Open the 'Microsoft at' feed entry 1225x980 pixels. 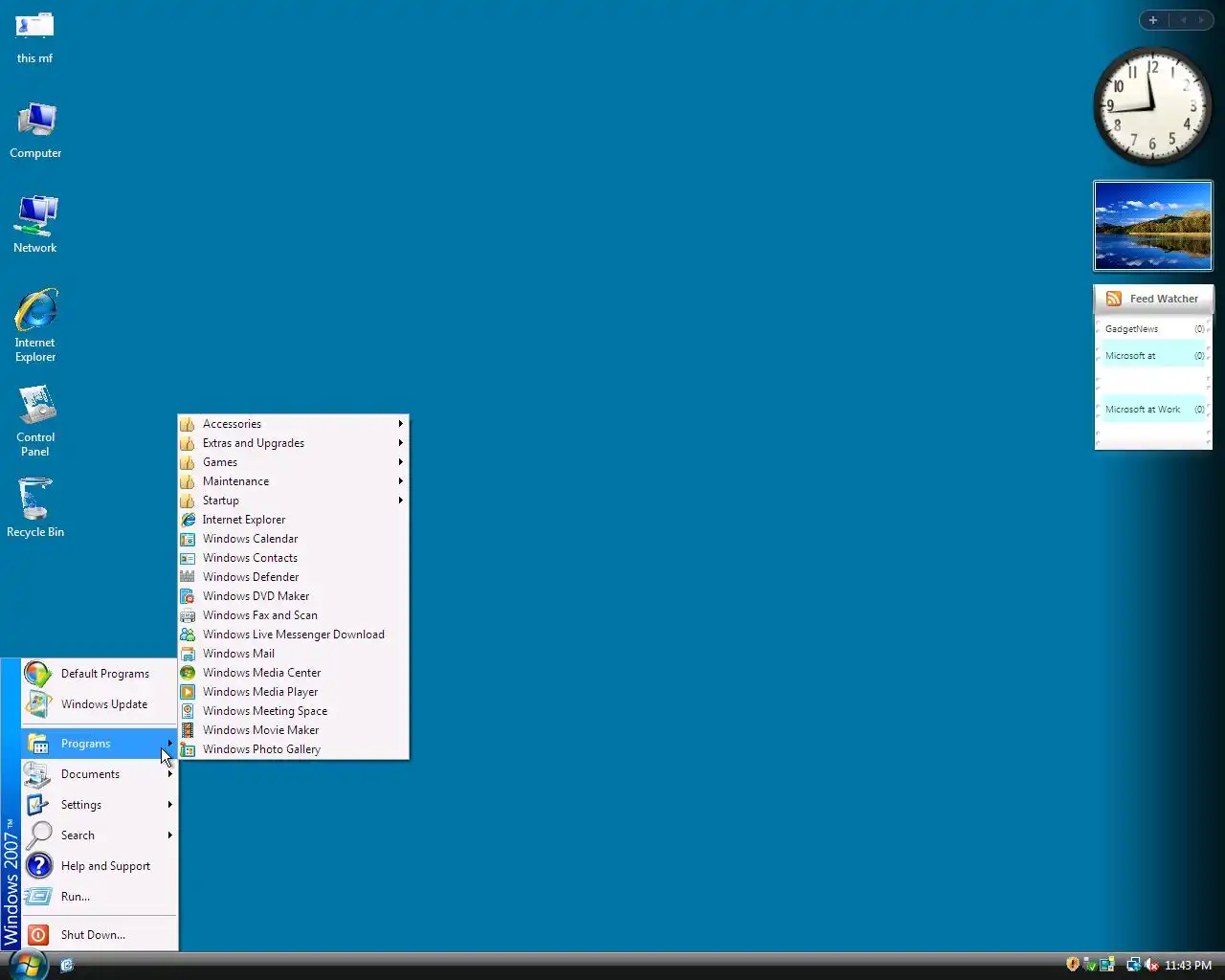[x=1154, y=356]
